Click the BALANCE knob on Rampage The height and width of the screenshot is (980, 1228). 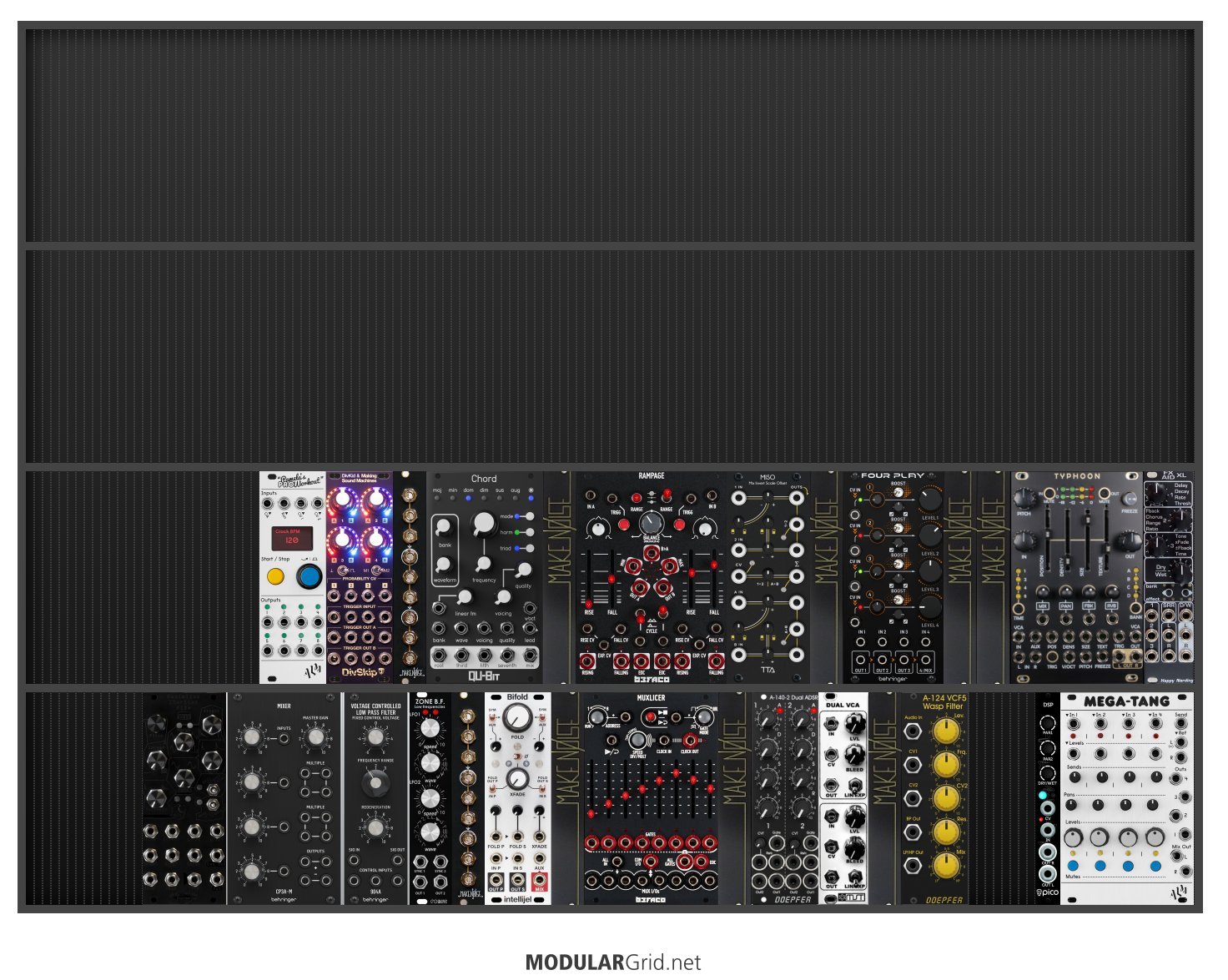click(652, 523)
